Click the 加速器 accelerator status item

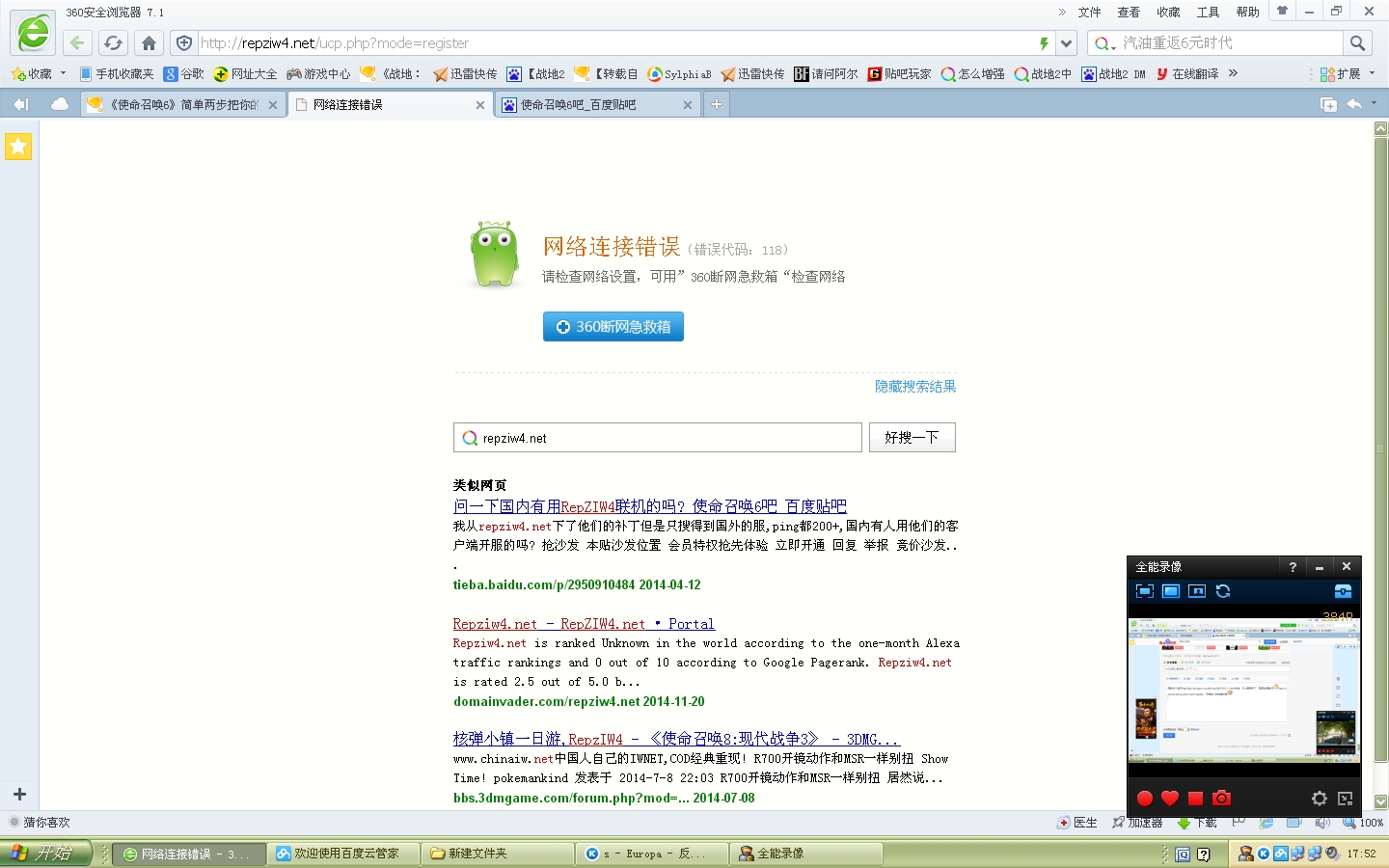[x=1137, y=823]
